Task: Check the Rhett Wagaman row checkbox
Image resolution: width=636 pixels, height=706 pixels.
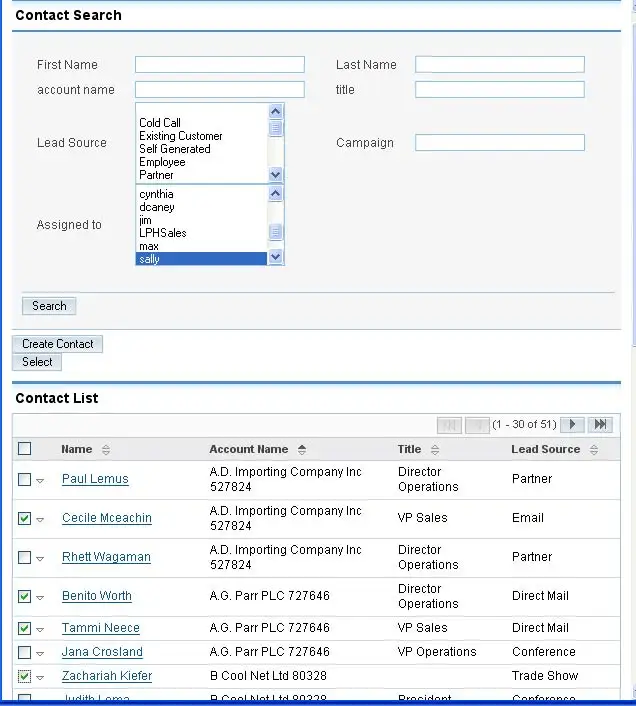Action: click(x=25, y=557)
